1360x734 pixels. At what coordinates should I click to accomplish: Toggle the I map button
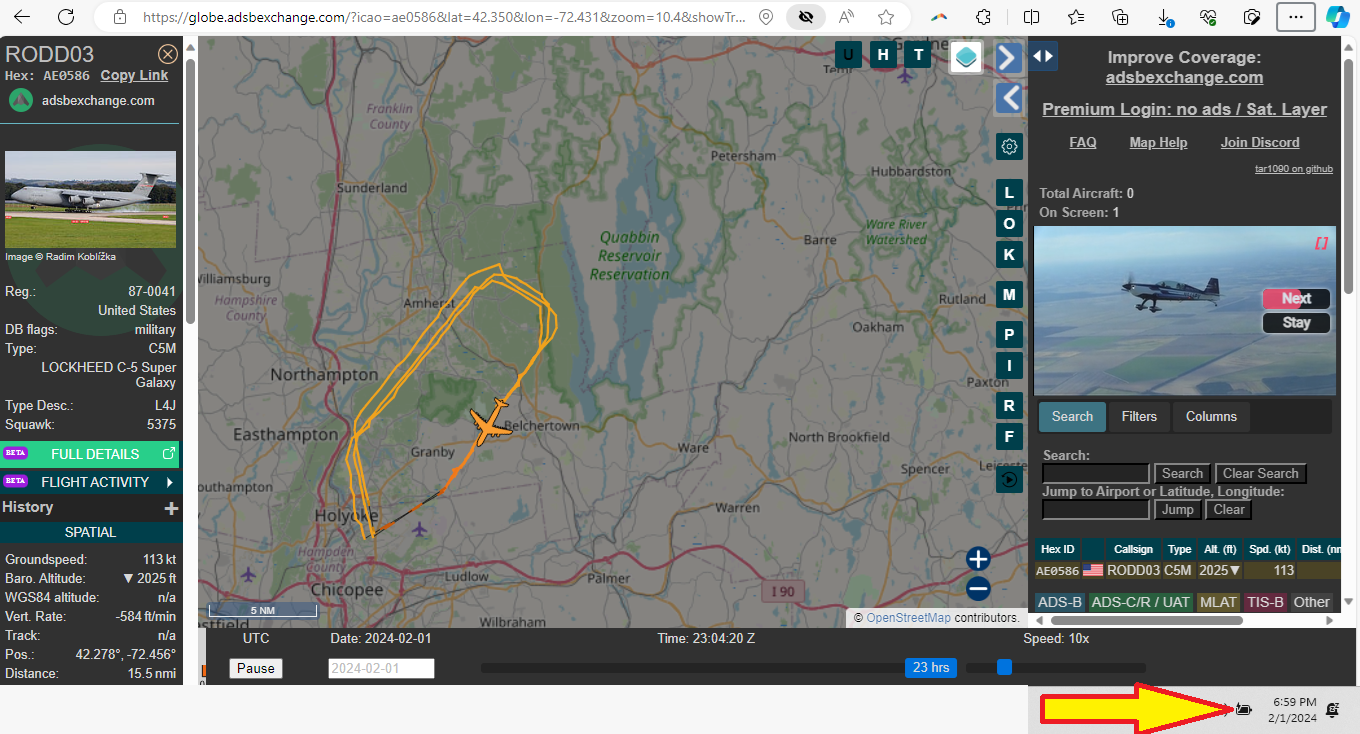click(x=1009, y=366)
